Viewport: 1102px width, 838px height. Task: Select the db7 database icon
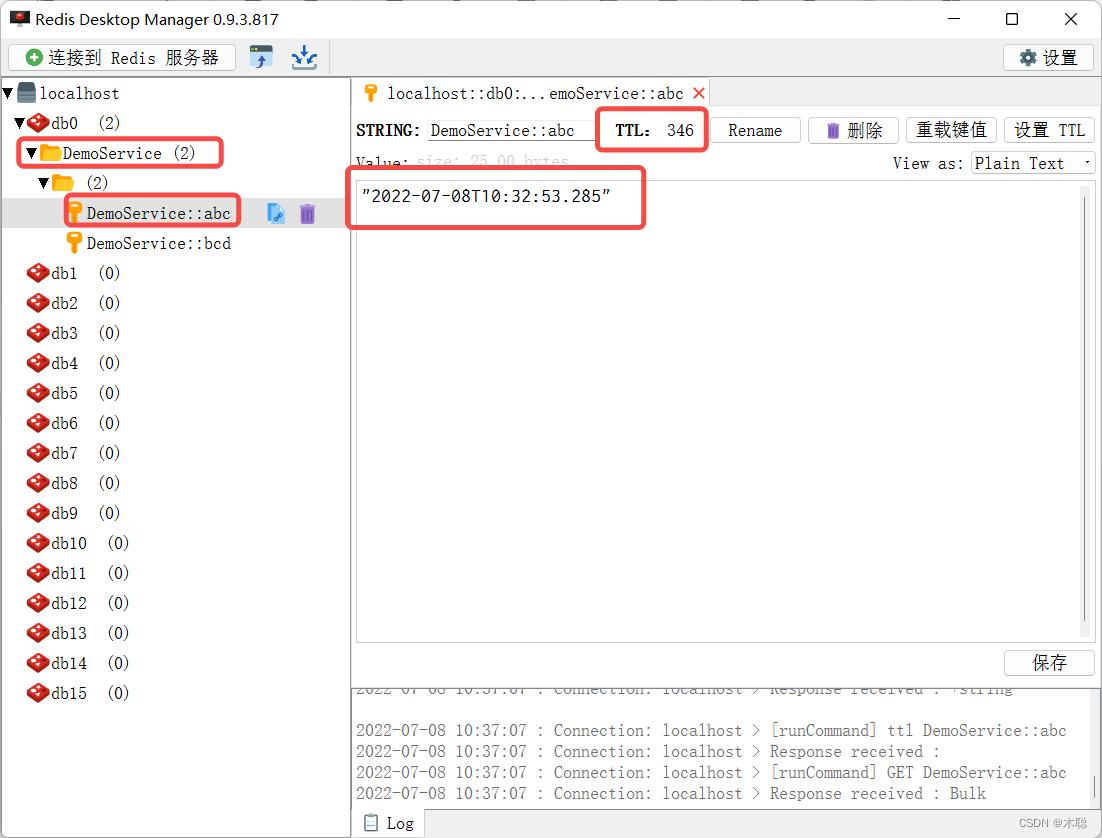coord(38,453)
